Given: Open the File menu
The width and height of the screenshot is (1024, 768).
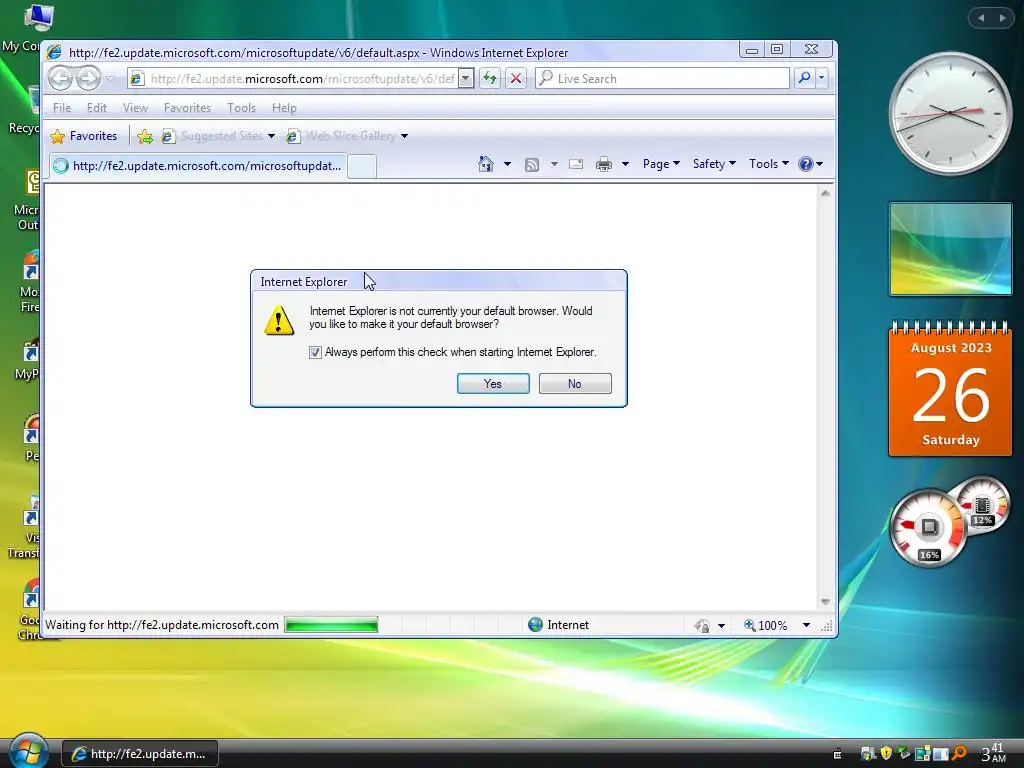Looking at the screenshot, I should [62, 108].
